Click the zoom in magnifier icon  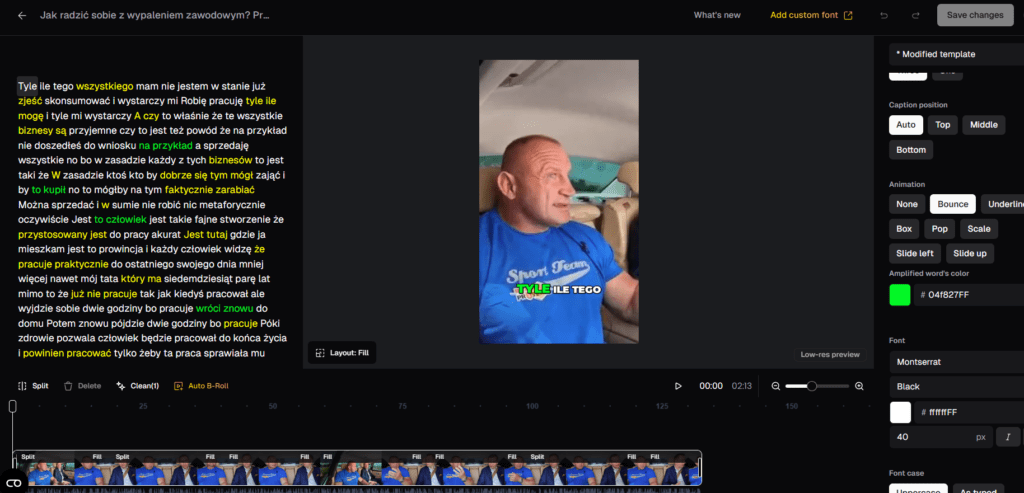(x=859, y=386)
